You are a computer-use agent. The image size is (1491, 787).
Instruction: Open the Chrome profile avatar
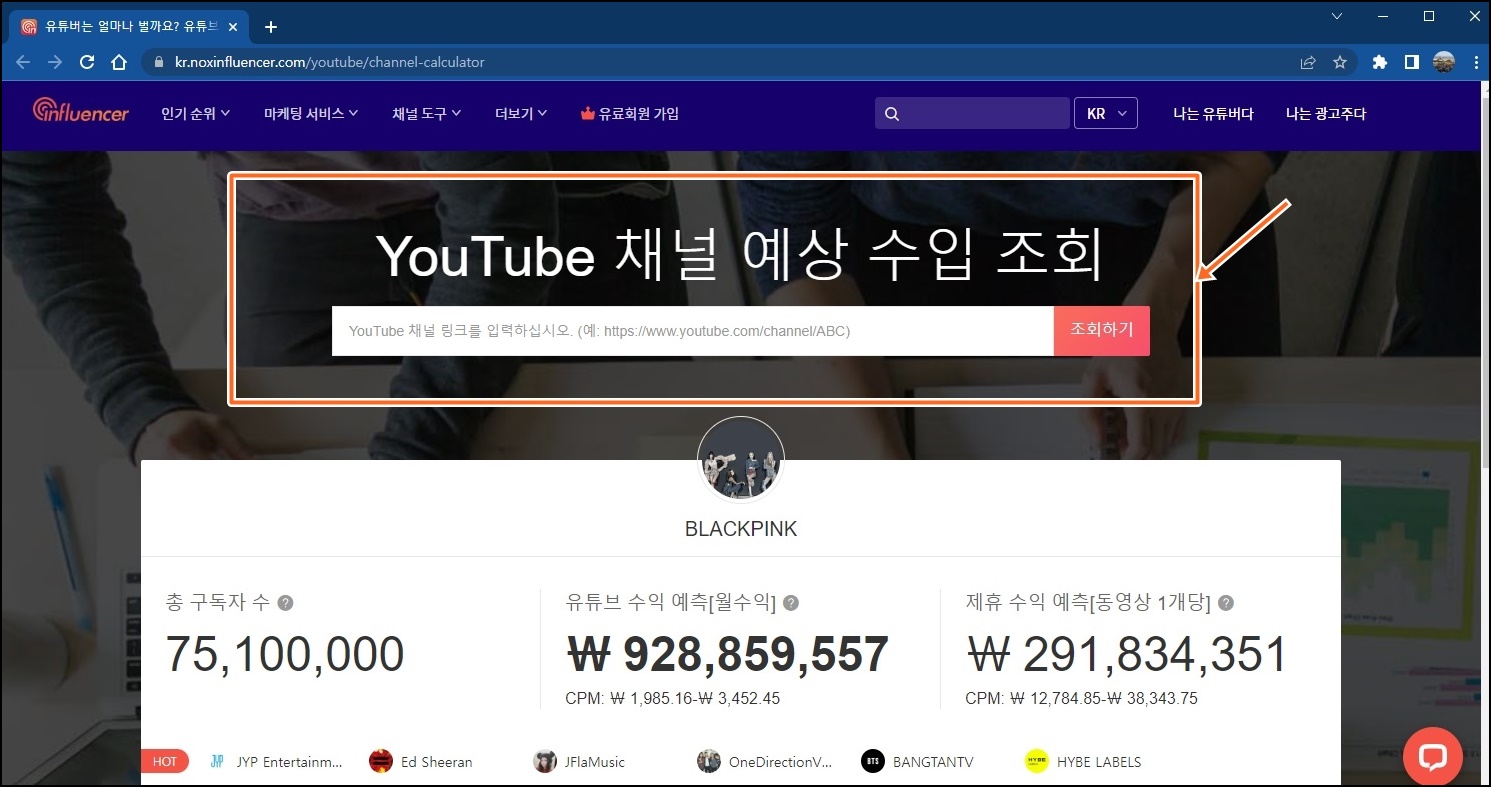coord(1444,62)
